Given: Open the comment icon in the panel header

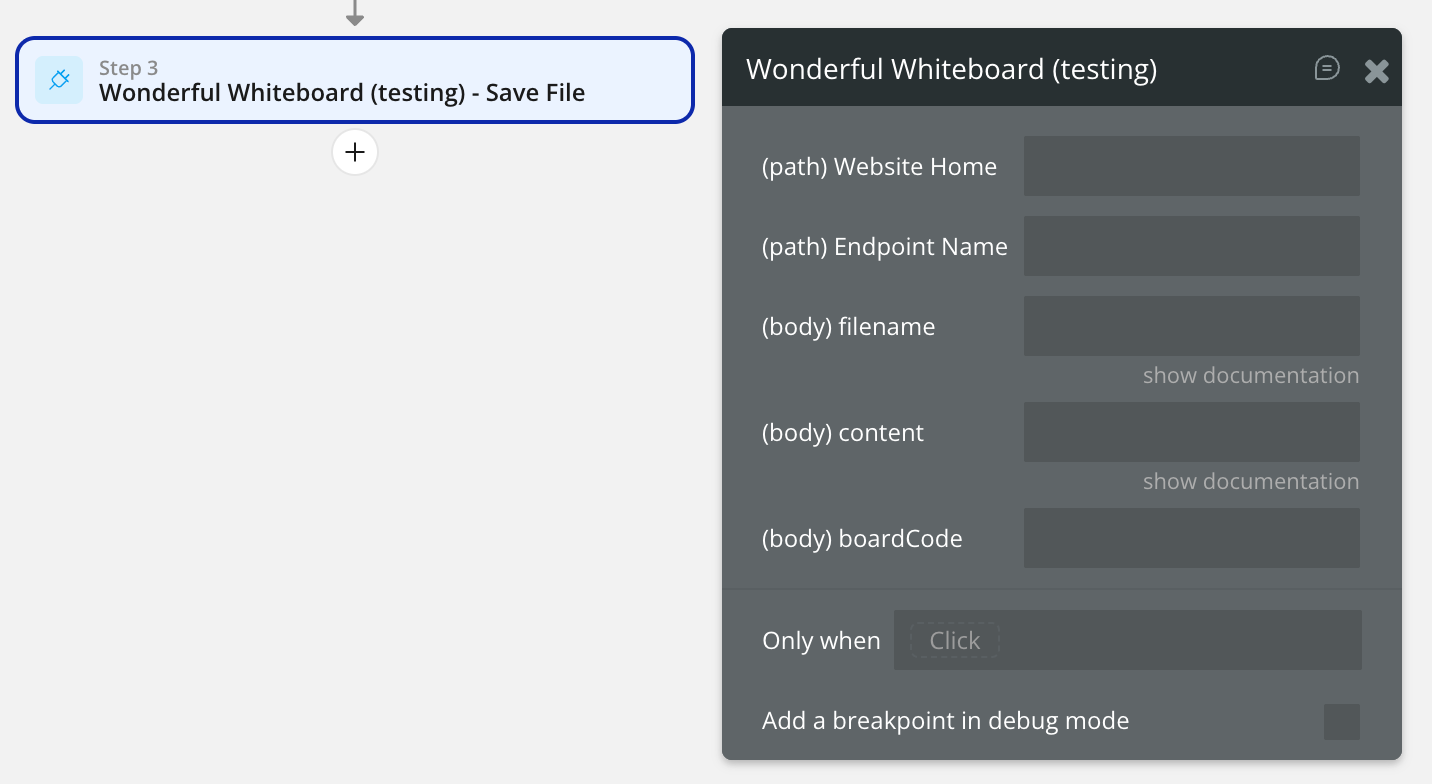Looking at the screenshot, I should click(1326, 68).
